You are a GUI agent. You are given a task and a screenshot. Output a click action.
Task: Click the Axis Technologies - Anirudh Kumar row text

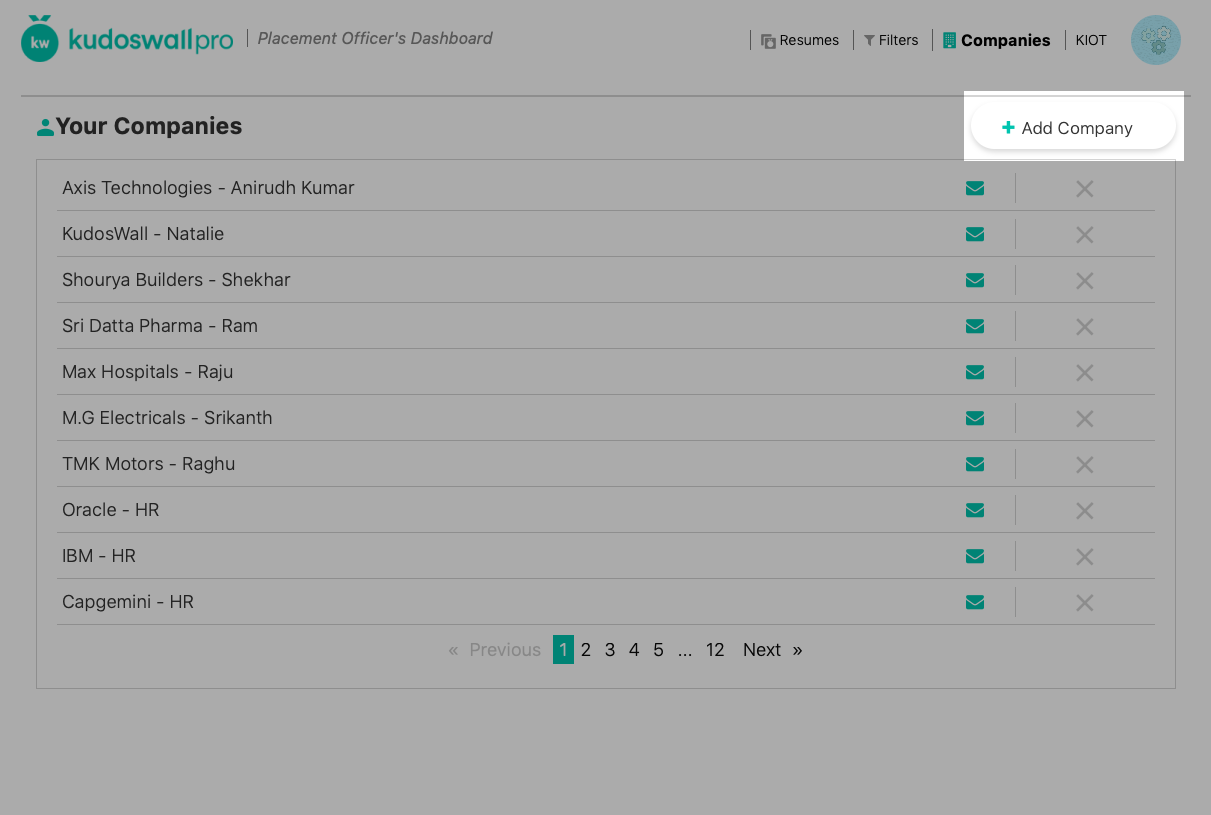208,188
